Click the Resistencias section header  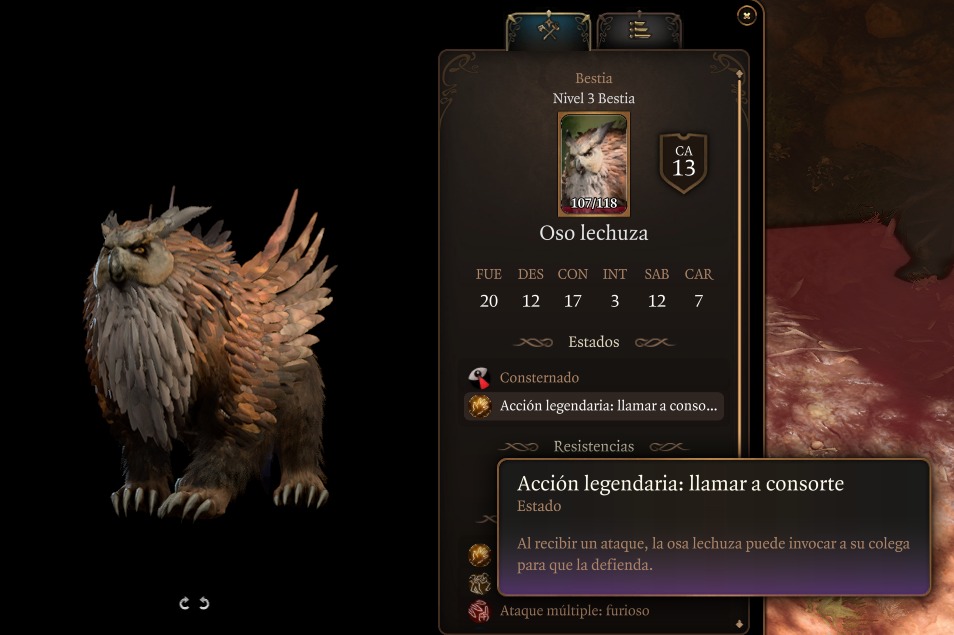[594, 446]
